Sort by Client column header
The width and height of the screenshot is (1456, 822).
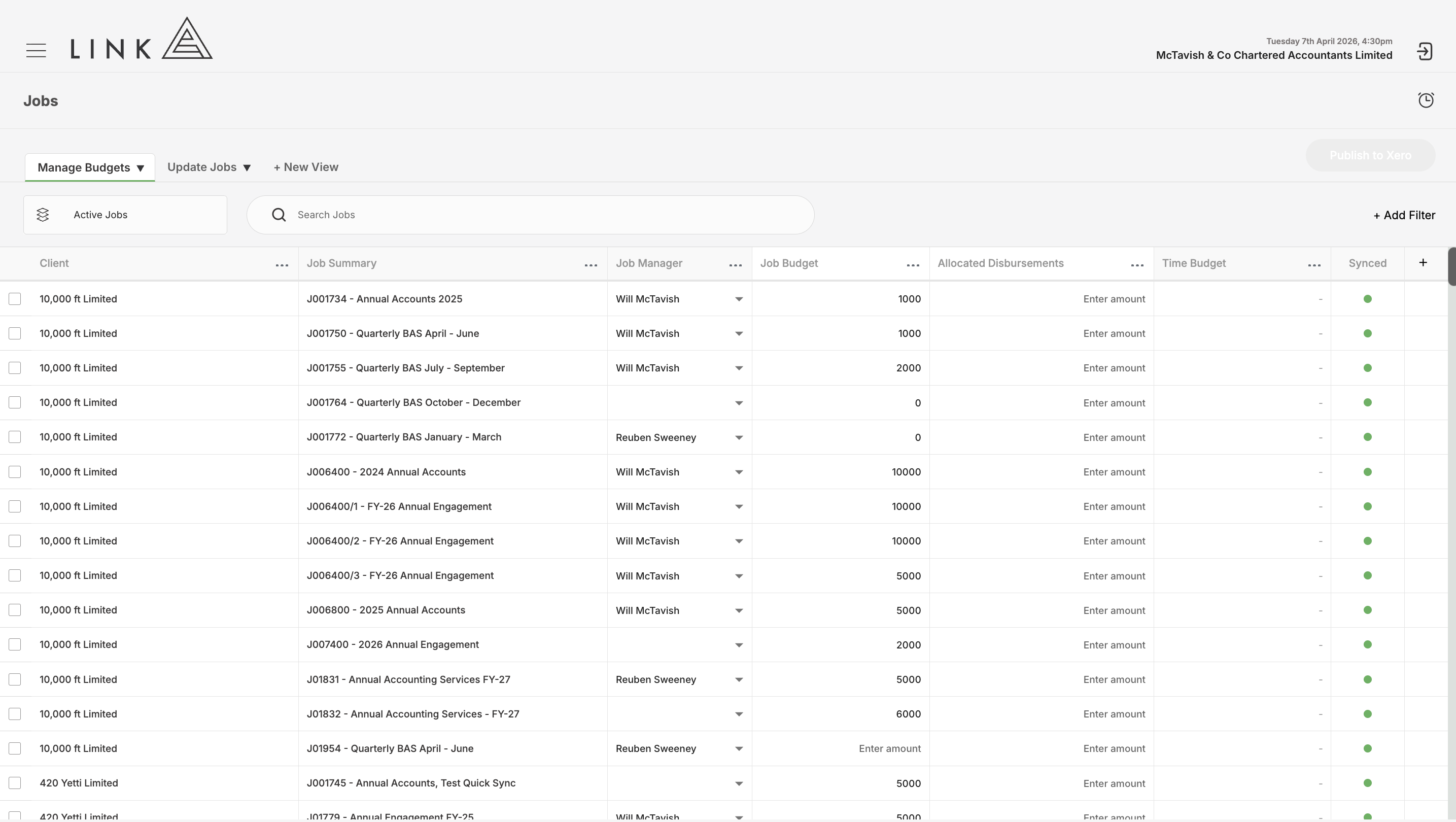point(54,263)
